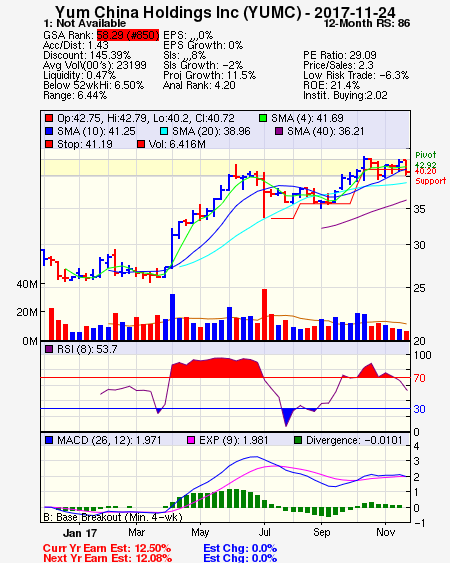Click the 'Anal Rank: 4.20' text

pyautogui.click(x=199, y=85)
